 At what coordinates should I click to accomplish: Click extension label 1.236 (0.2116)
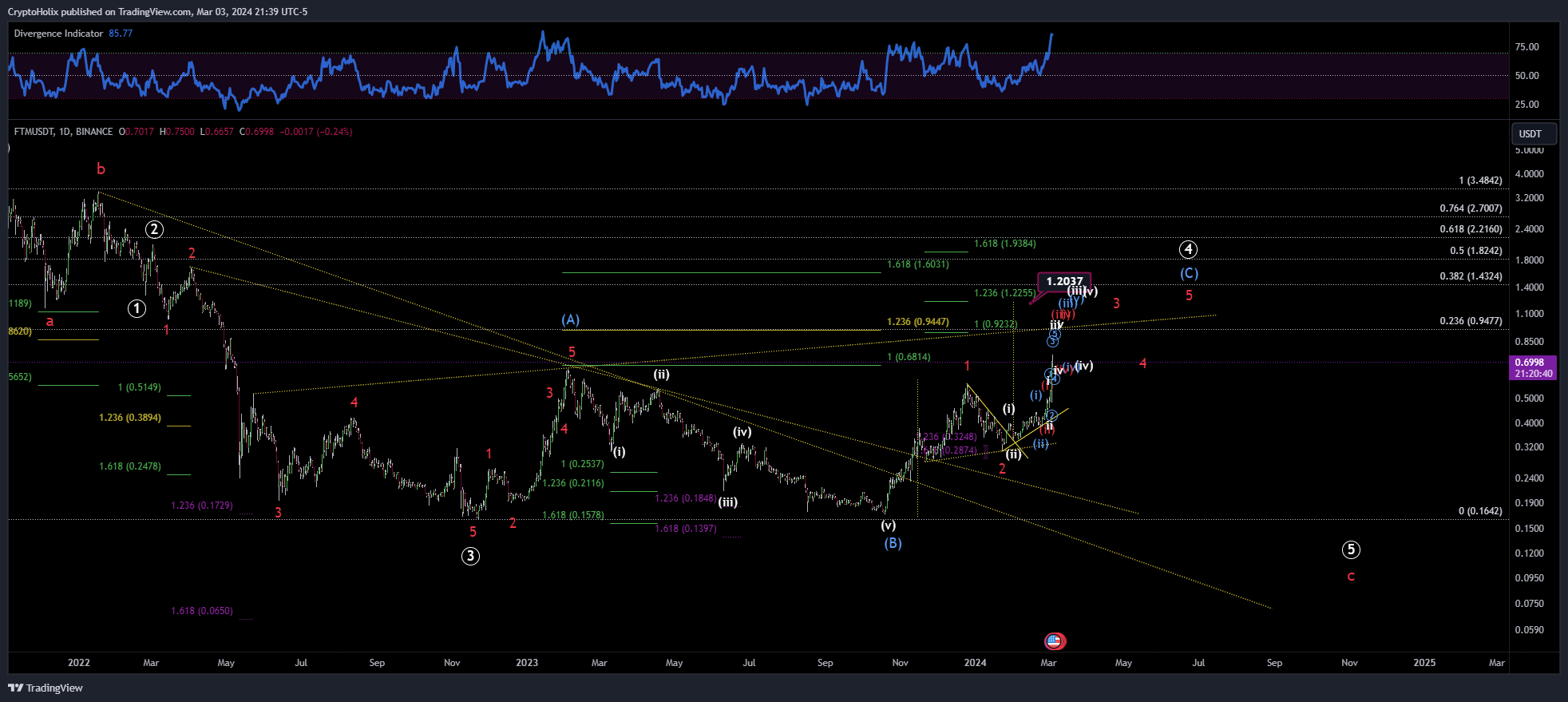click(573, 483)
